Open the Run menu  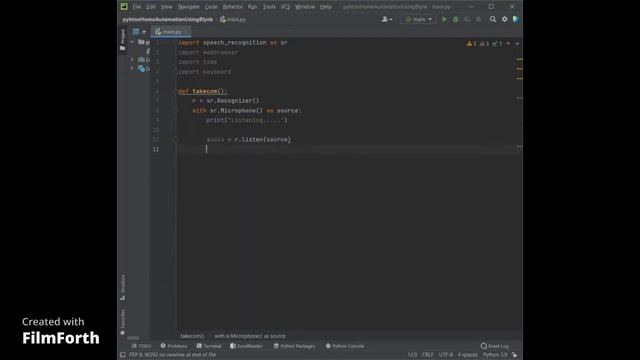[252, 7]
